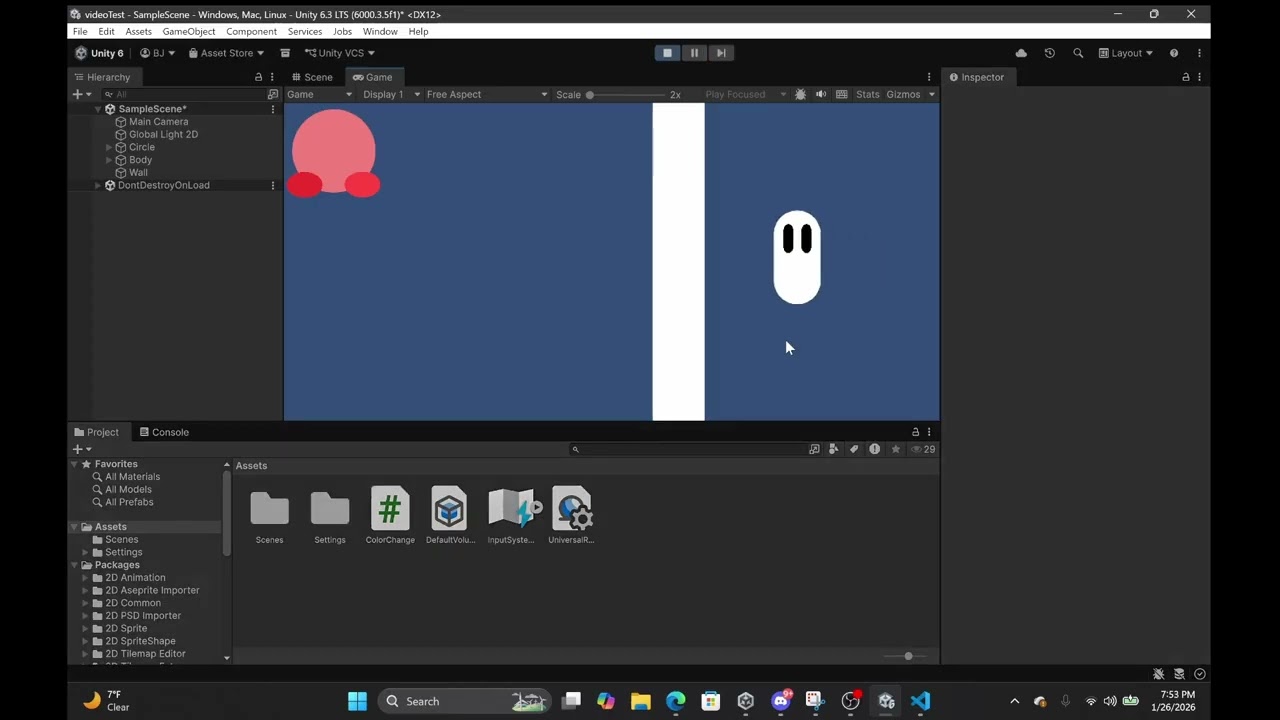
Task: Stop play mode with the Play button
Action: coord(667,53)
